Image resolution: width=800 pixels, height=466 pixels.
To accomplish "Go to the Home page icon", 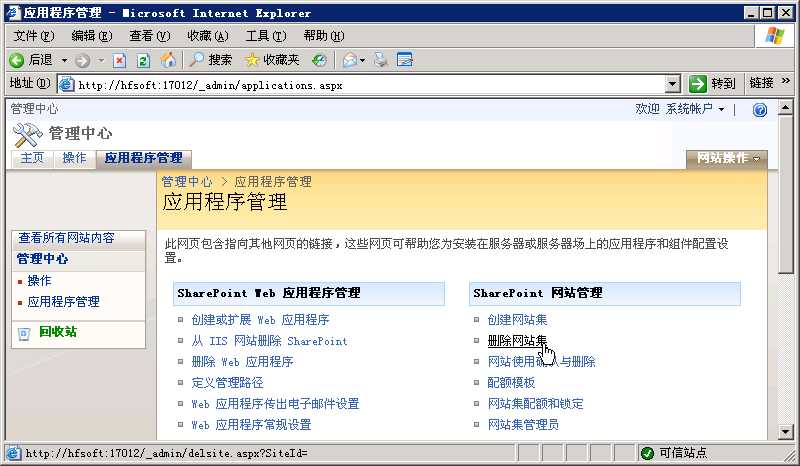I will click(168, 60).
